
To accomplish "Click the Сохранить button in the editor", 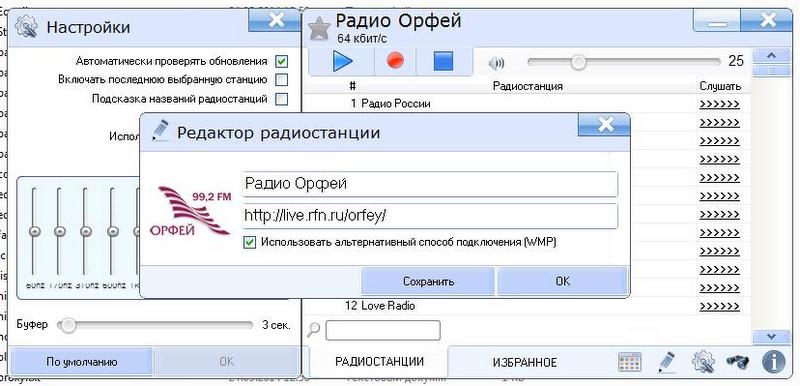I will pos(428,281).
